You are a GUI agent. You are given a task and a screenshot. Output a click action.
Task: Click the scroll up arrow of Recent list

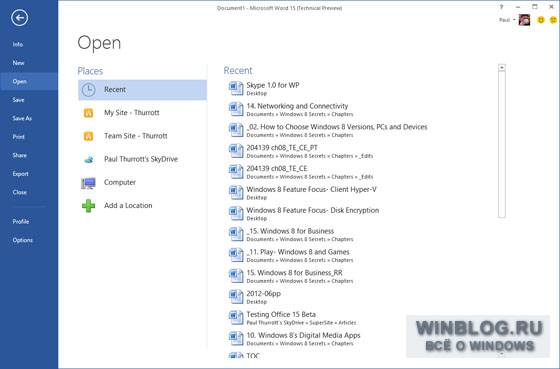point(502,67)
